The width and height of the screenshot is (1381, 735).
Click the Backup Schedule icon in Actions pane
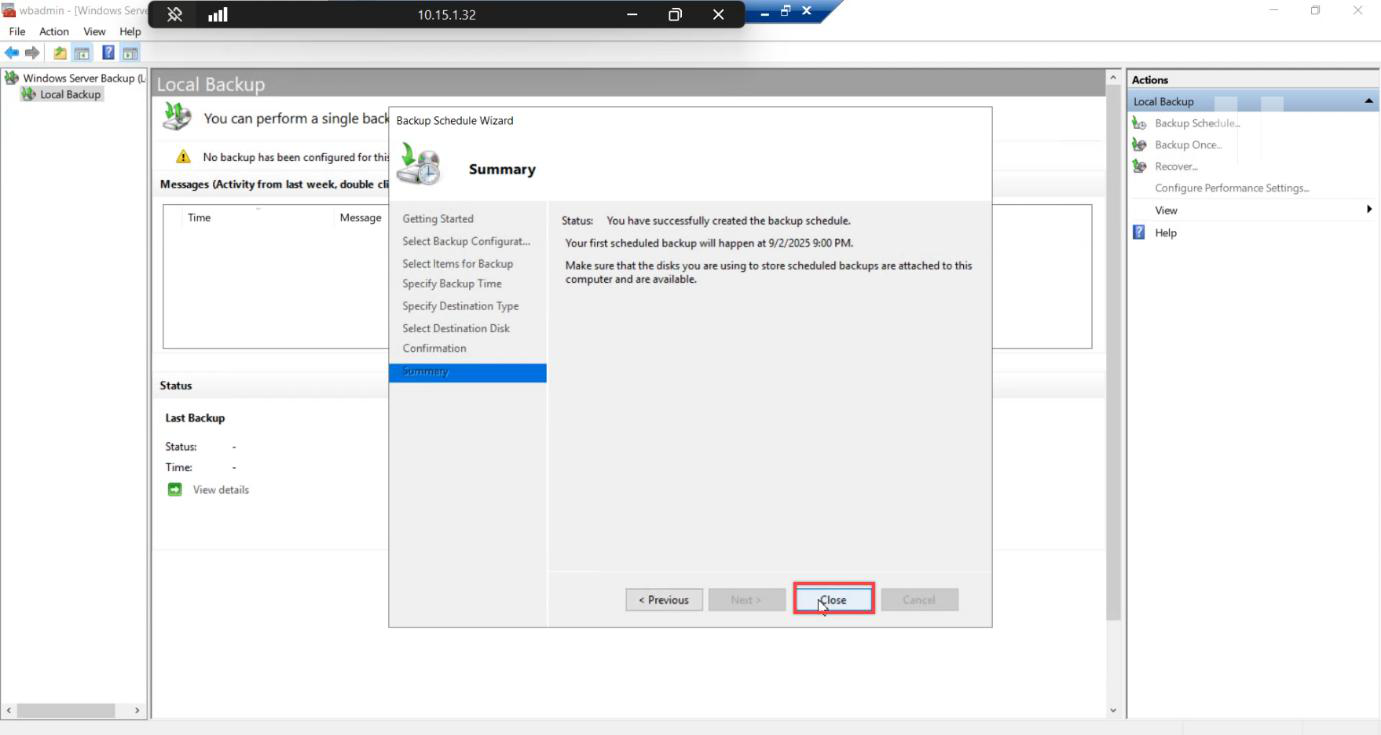pyautogui.click(x=1139, y=123)
